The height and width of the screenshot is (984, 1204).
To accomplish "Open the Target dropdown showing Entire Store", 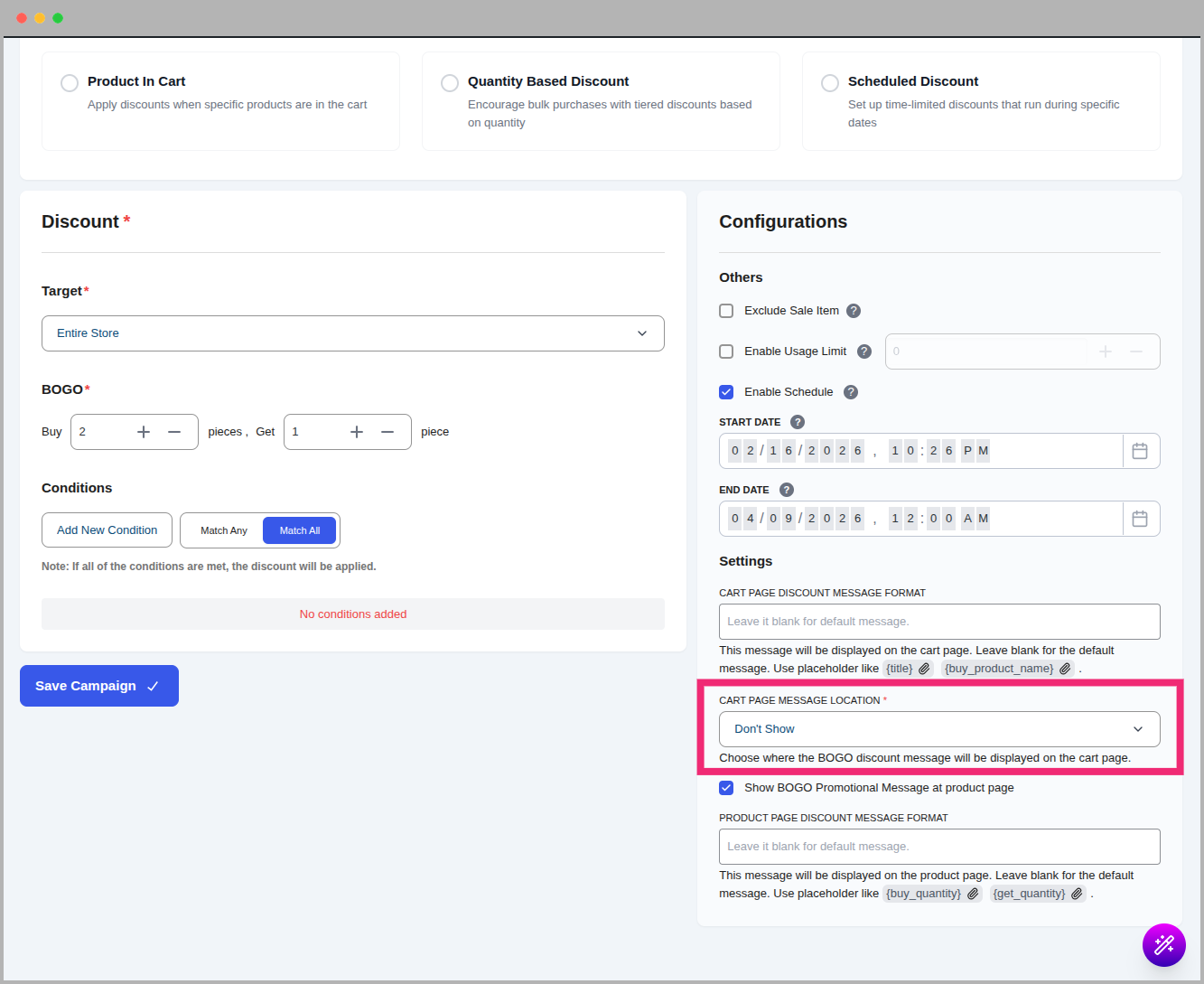I will coord(352,333).
